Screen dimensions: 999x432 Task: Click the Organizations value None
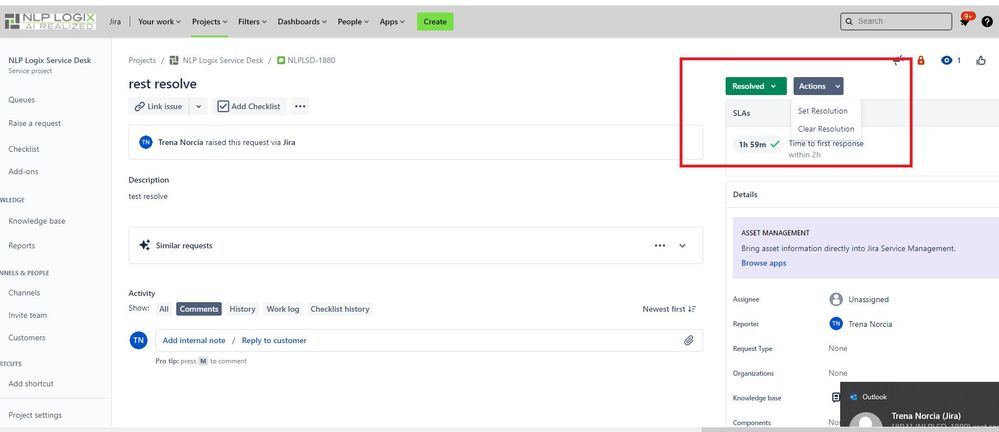838,373
